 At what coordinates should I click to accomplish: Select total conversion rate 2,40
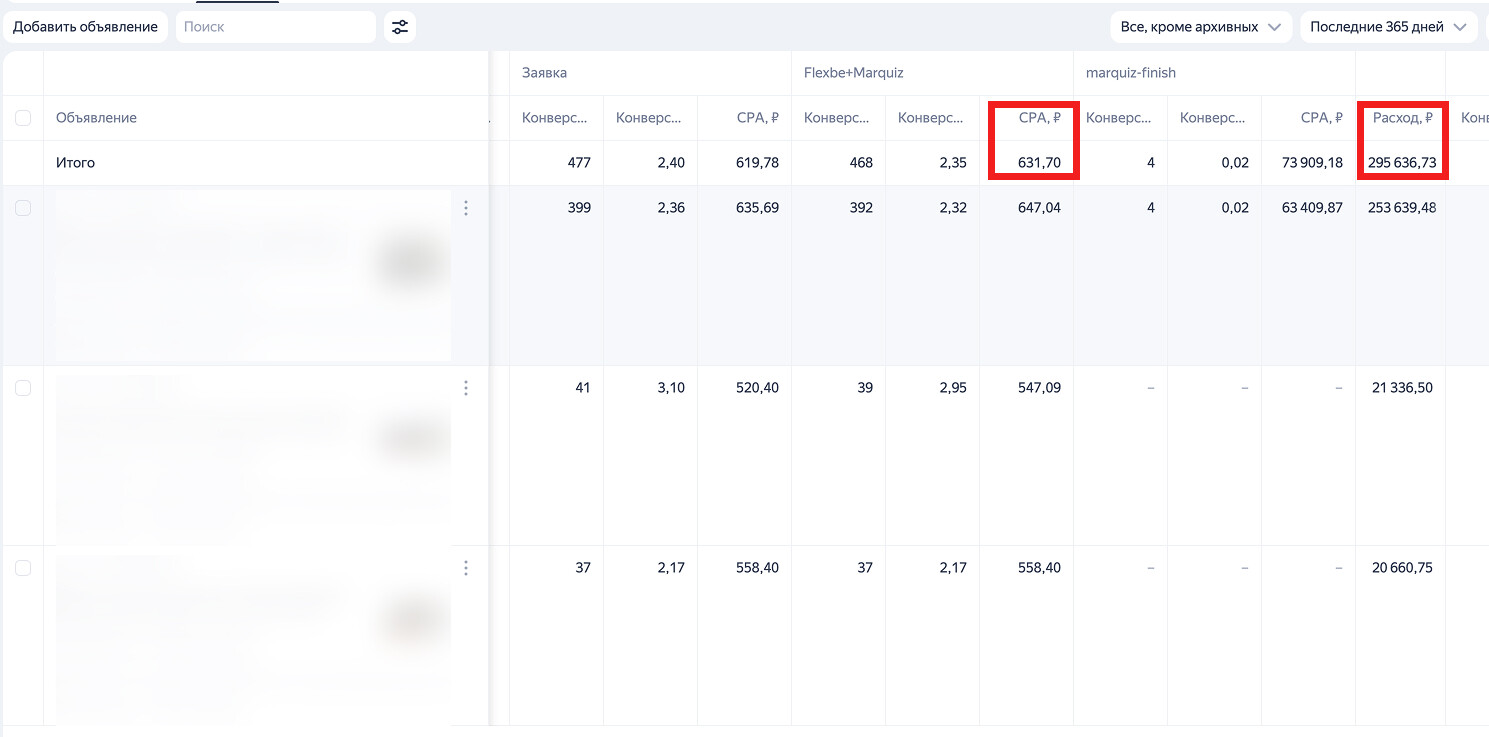(x=671, y=163)
